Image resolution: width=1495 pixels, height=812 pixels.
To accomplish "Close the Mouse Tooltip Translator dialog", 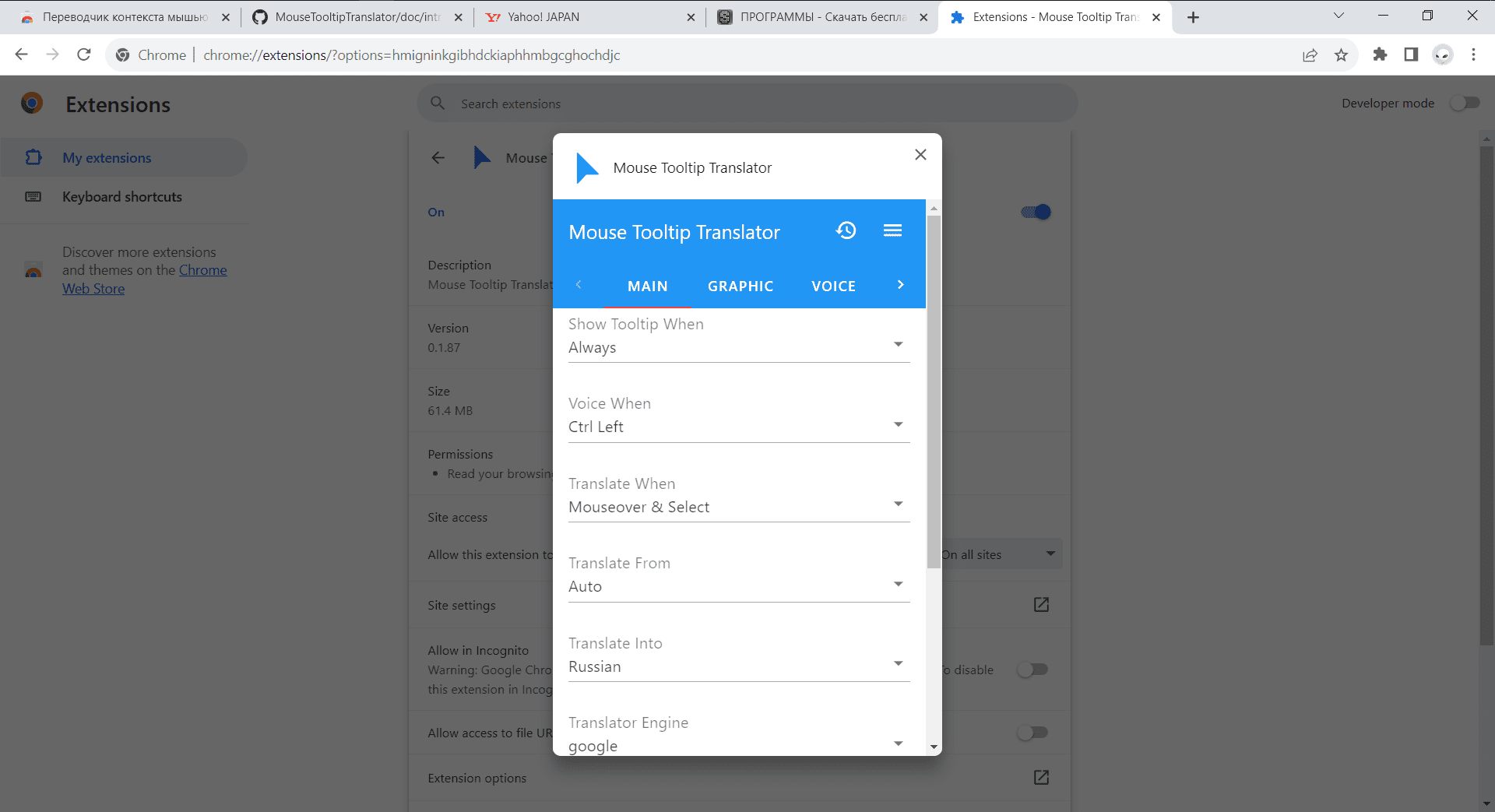I will point(920,154).
